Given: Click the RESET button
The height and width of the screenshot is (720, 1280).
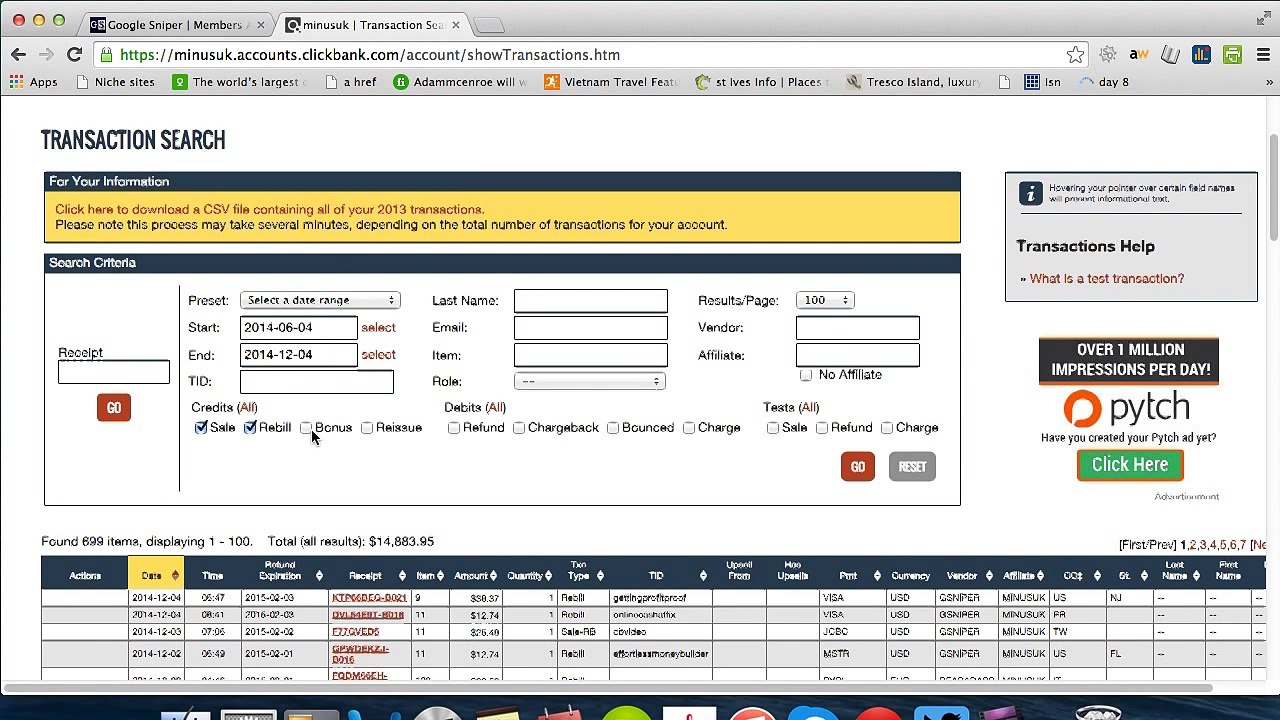Looking at the screenshot, I should point(912,467).
